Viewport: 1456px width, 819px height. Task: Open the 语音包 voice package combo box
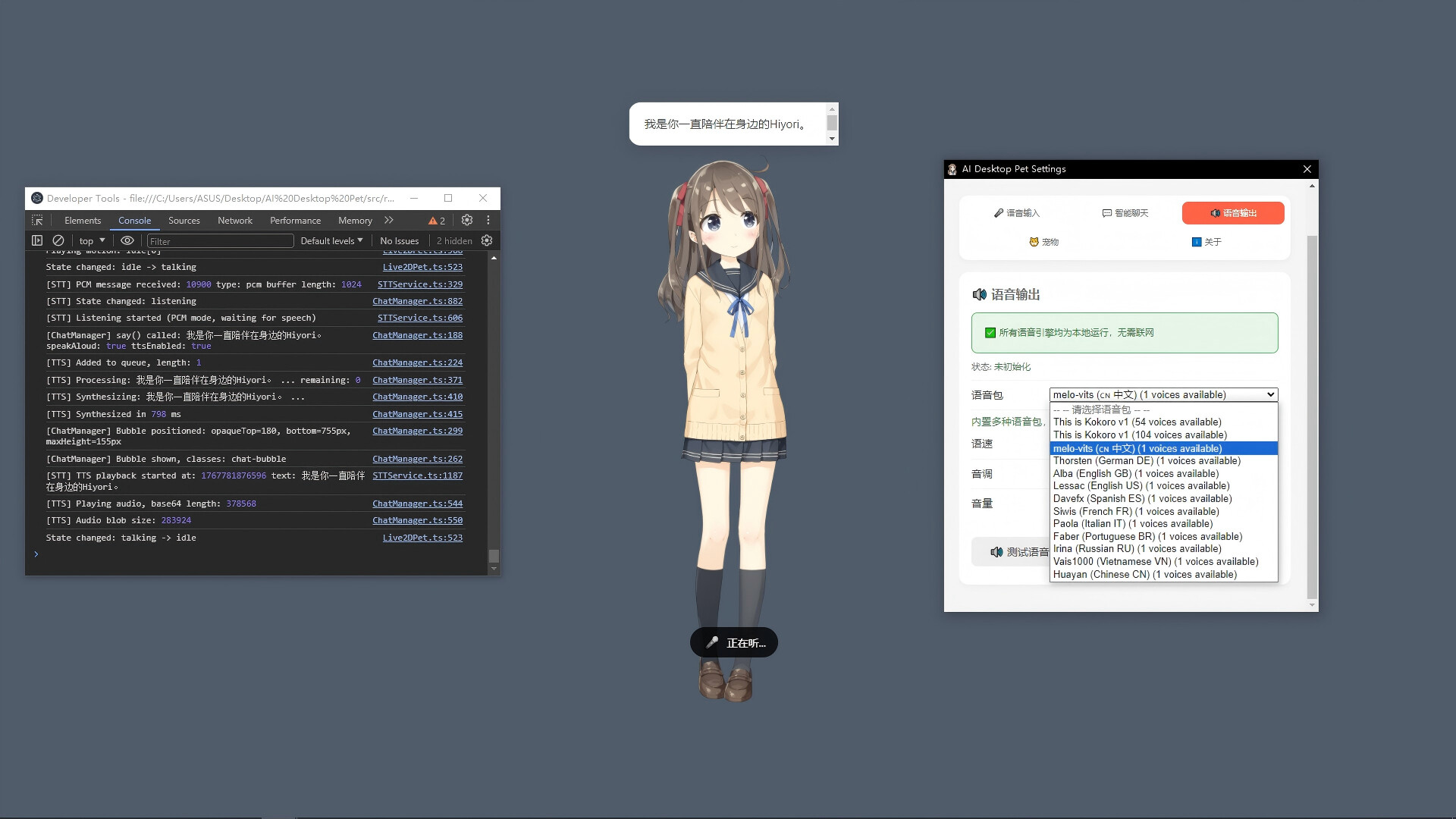1163,394
